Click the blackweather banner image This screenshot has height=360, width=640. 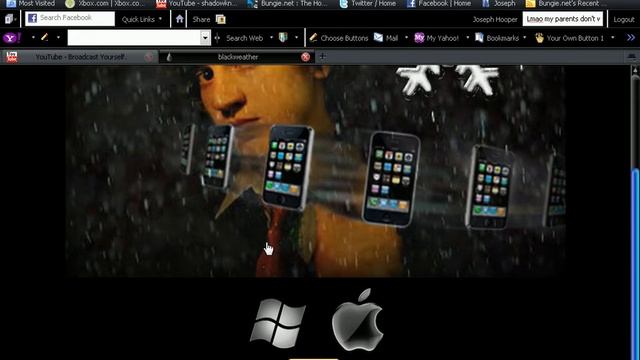[315, 171]
